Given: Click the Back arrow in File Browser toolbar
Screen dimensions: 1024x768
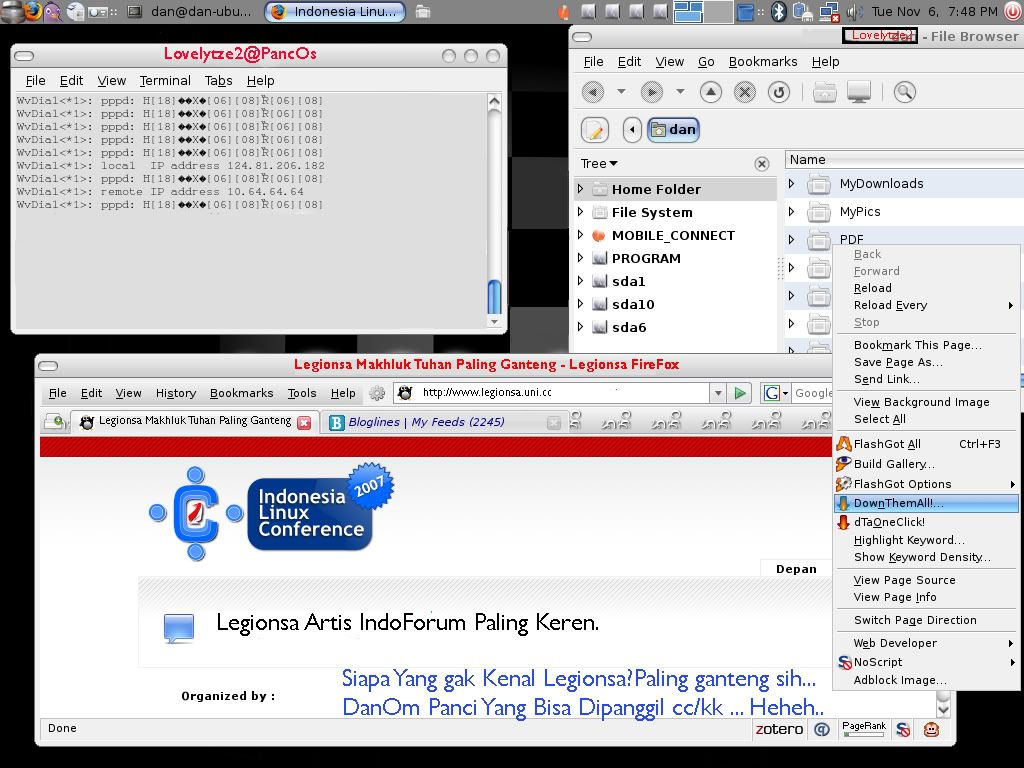Looking at the screenshot, I should (x=592, y=92).
